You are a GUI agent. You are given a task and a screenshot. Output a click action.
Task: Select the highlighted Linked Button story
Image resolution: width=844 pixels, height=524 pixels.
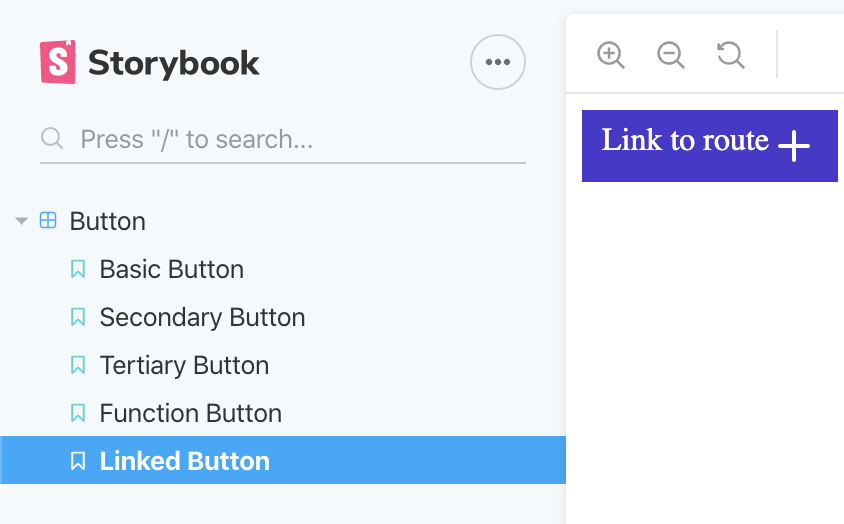coord(283,460)
